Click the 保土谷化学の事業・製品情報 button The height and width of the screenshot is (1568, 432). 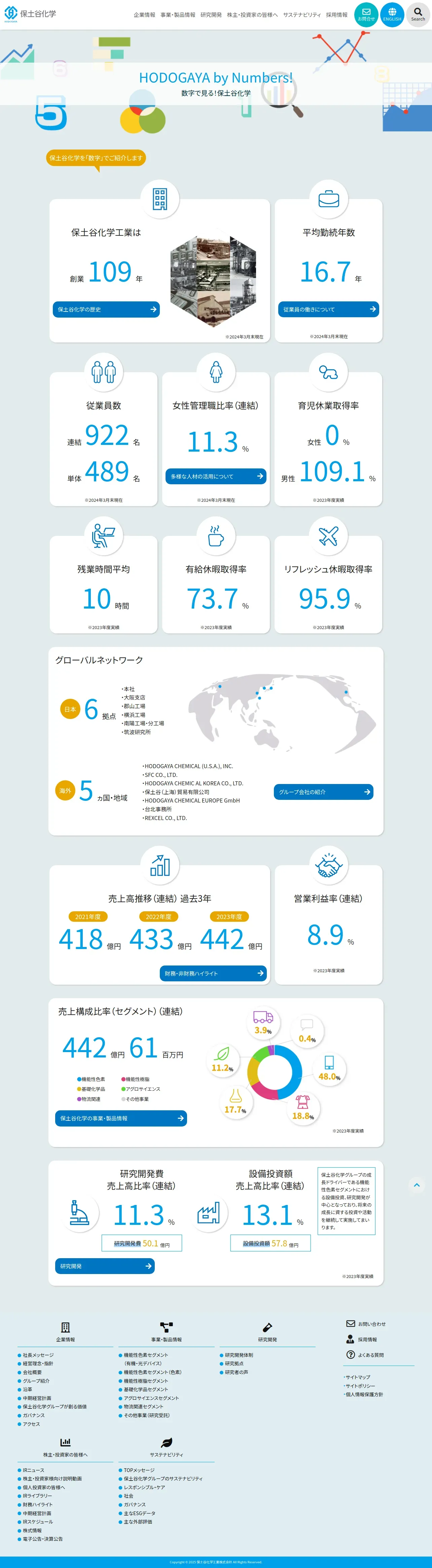click(x=121, y=1118)
